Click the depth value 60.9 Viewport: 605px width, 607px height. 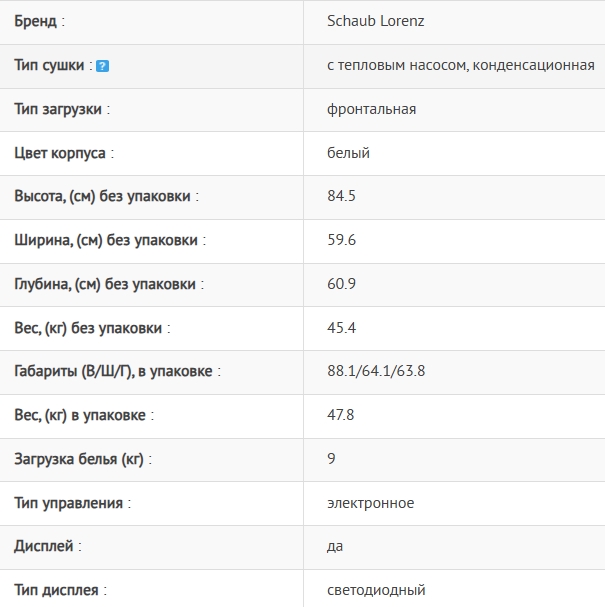click(341, 284)
